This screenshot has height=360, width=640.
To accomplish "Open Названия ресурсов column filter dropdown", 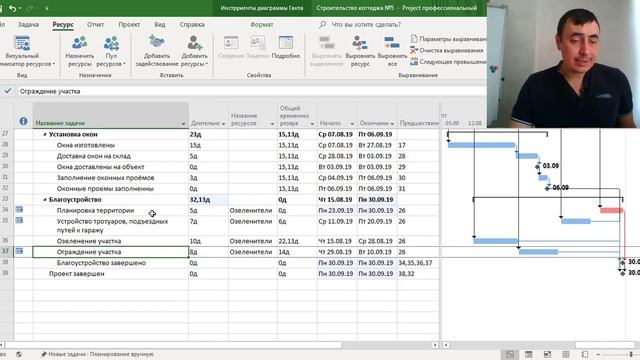I will 272,124.
